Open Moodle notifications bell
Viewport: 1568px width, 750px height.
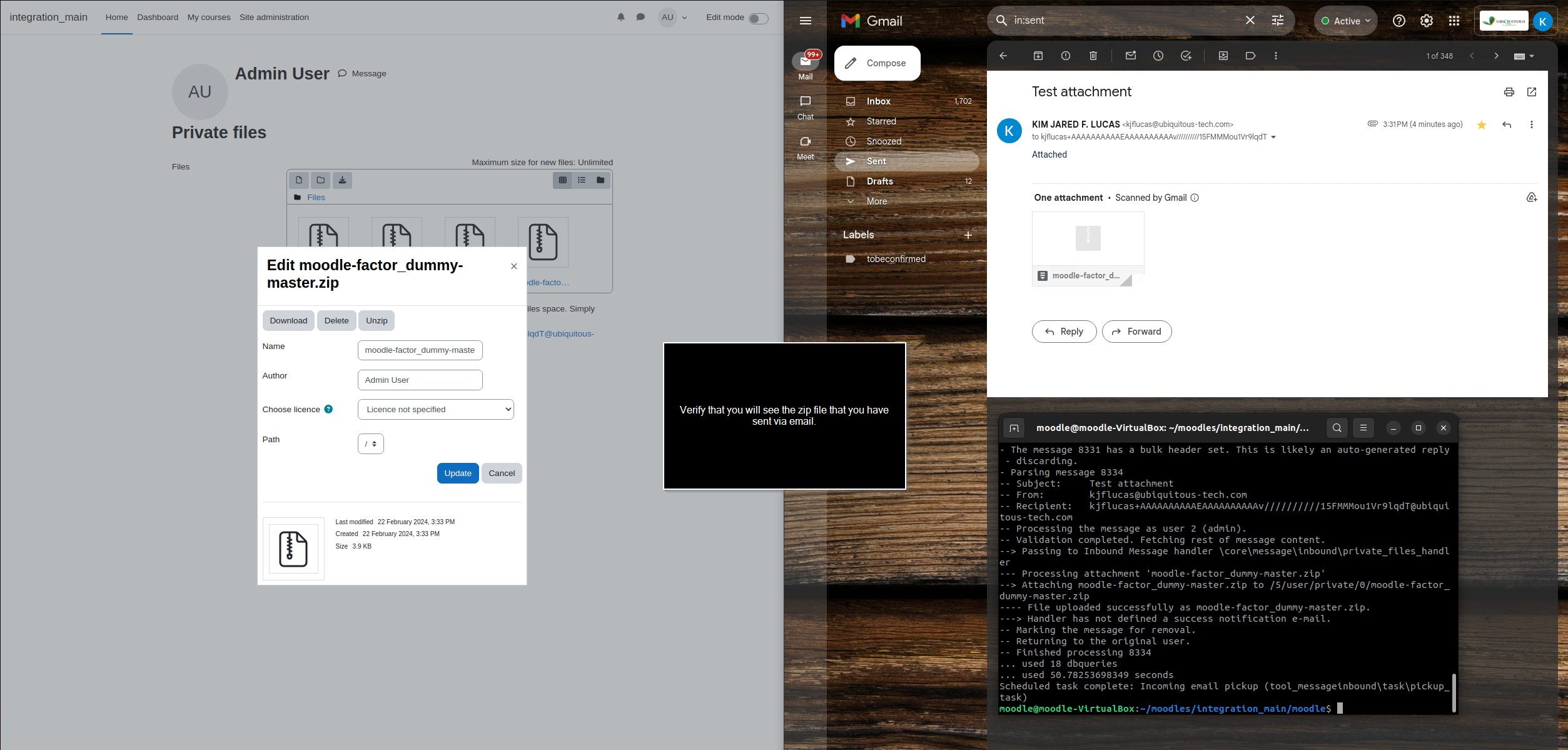(x=620, y=18)
